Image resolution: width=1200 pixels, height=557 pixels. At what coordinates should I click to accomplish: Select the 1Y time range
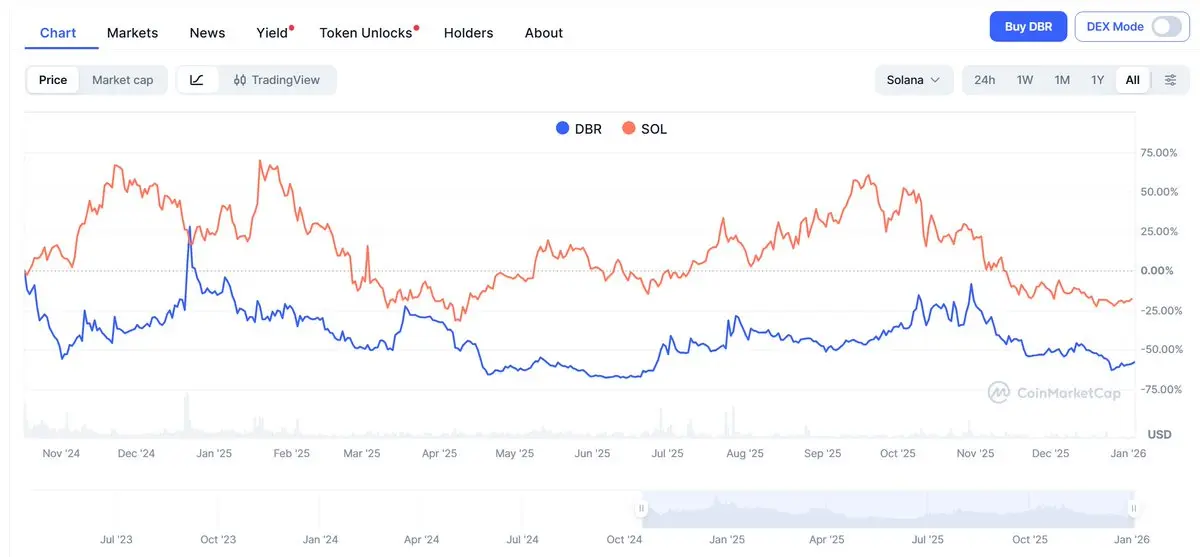coord(1098,80)
